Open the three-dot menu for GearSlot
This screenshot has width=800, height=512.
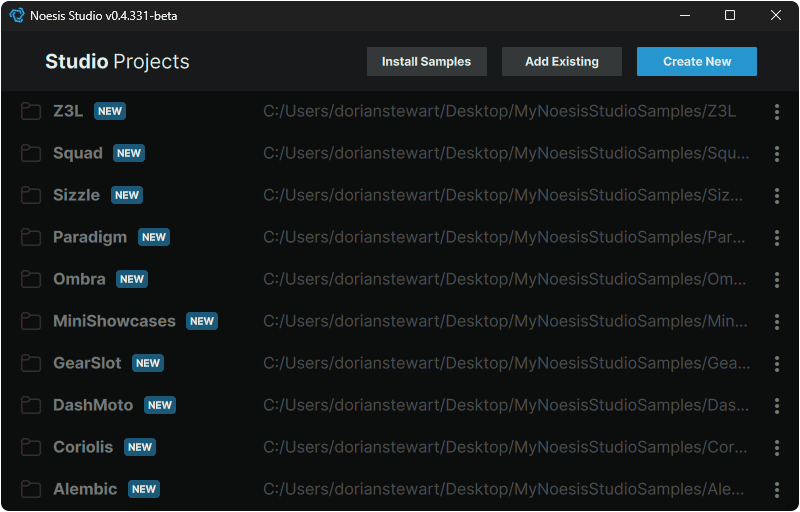pos(777,364)
